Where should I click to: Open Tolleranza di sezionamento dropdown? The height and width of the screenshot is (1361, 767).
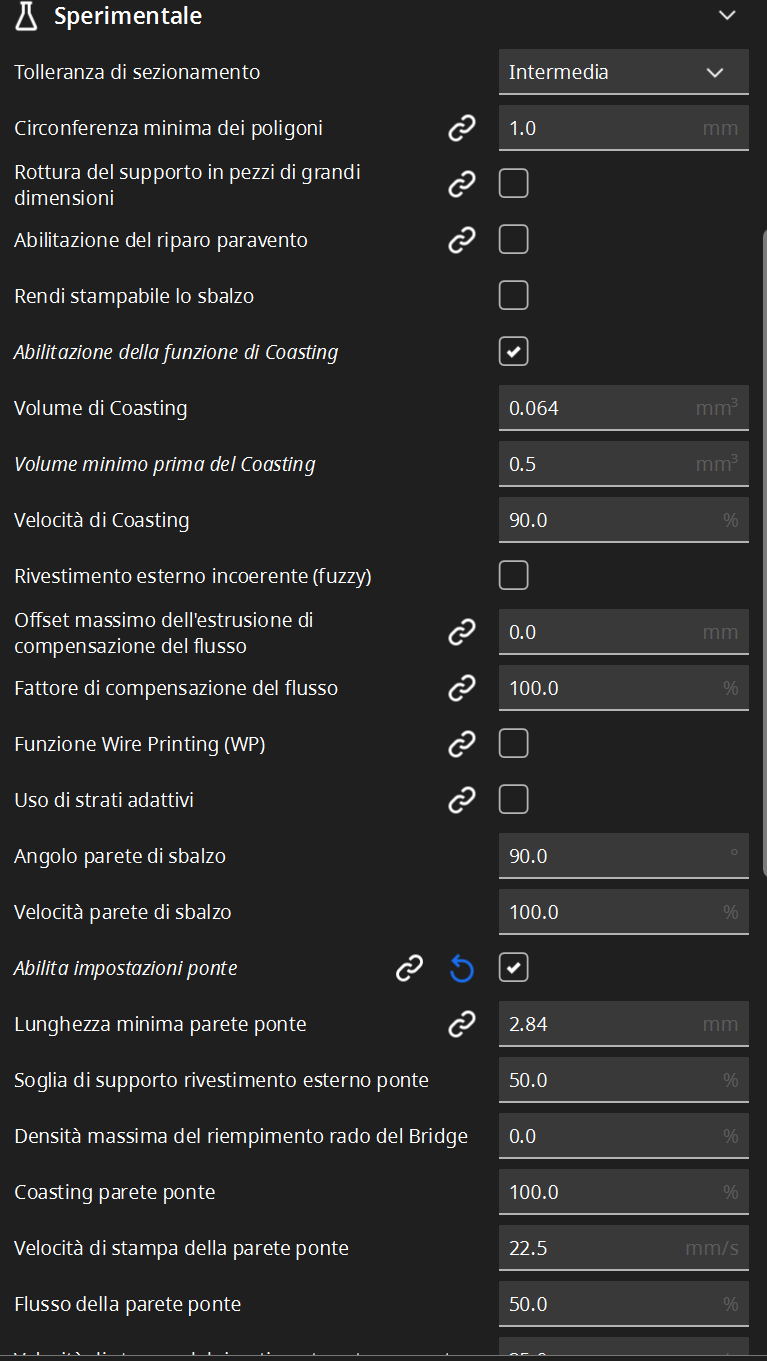(x=624, y=72)
